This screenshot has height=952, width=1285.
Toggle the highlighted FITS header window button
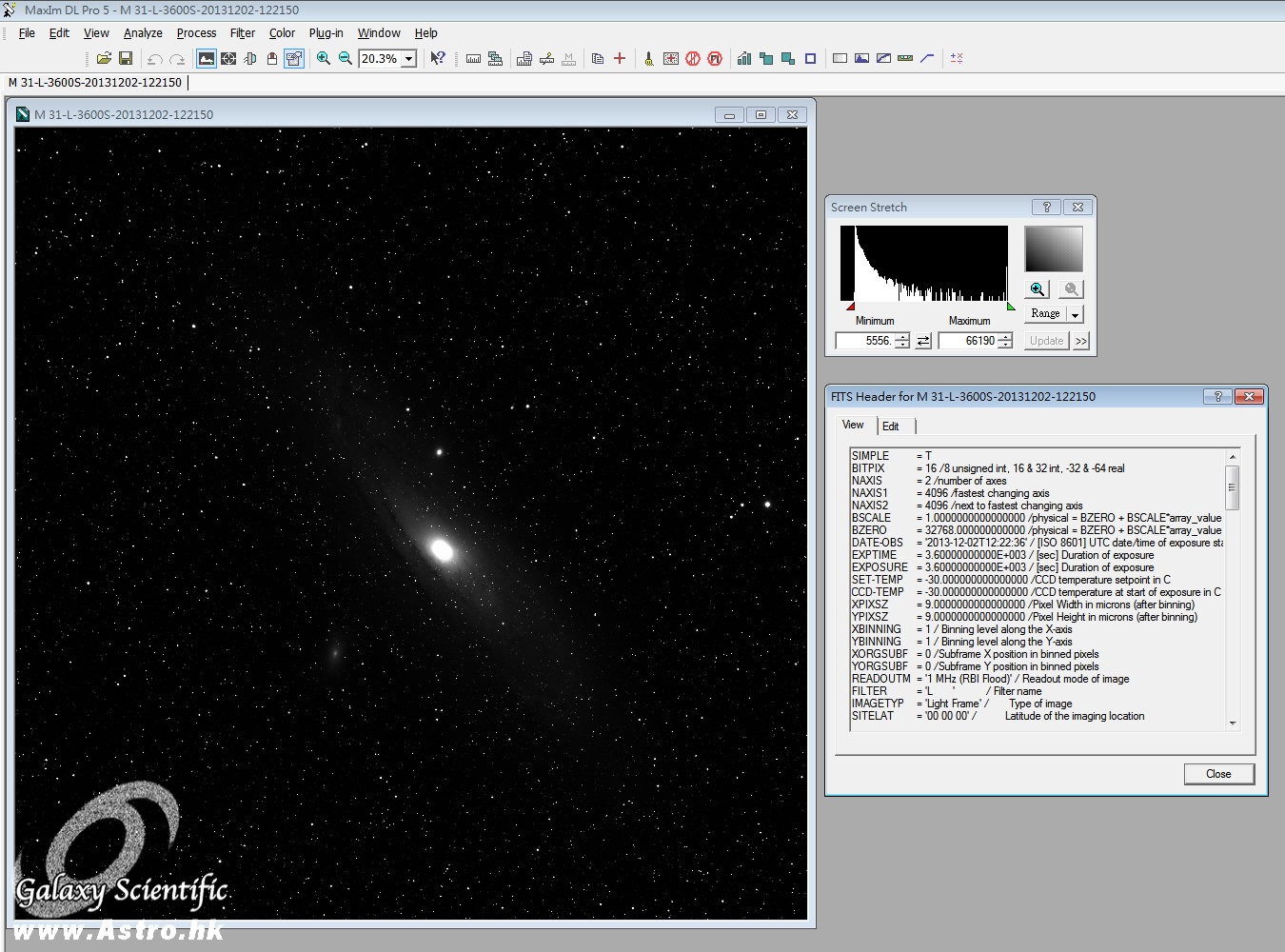294,59
